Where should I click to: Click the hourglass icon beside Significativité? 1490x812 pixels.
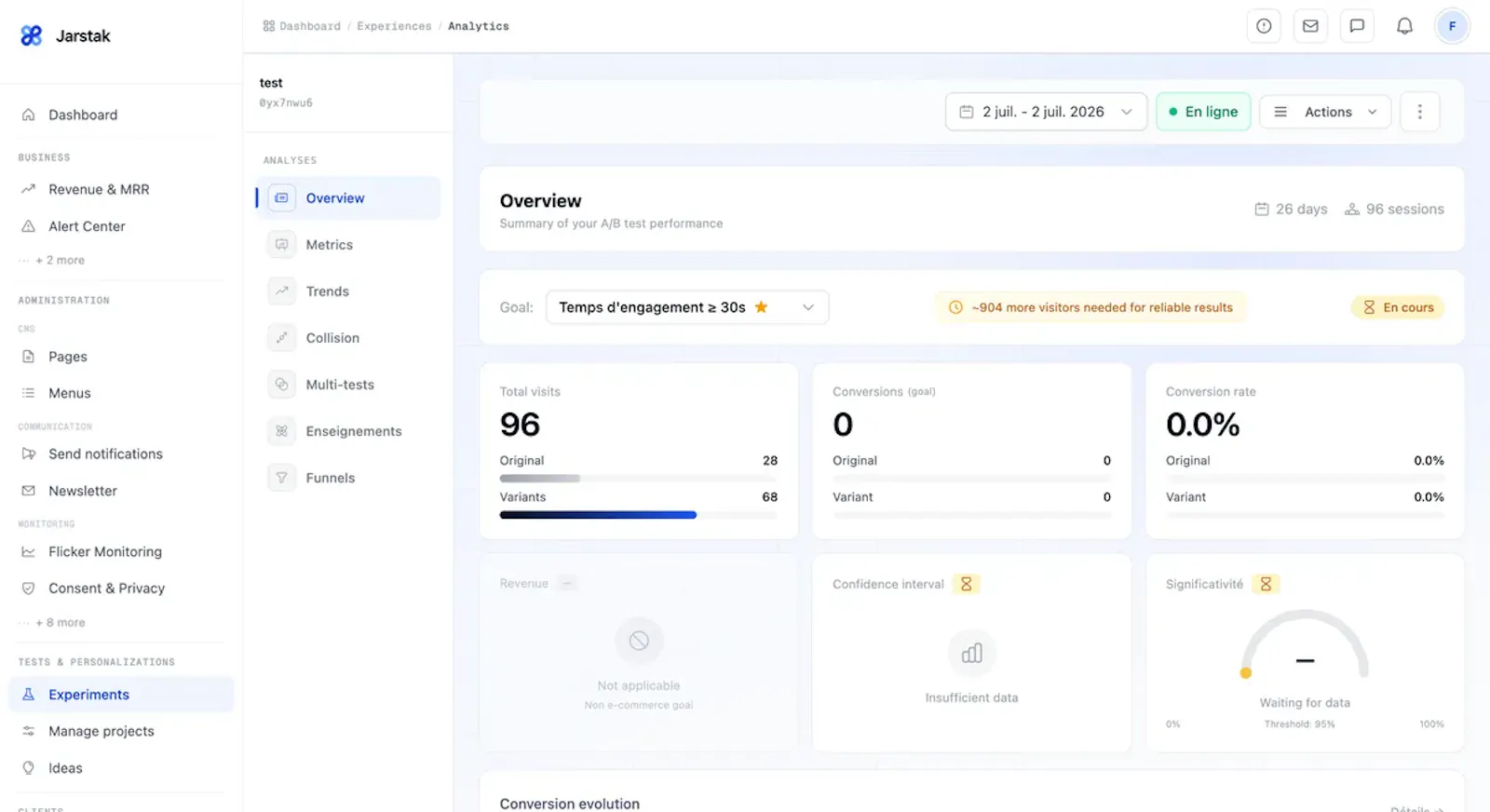point(1266,584)
